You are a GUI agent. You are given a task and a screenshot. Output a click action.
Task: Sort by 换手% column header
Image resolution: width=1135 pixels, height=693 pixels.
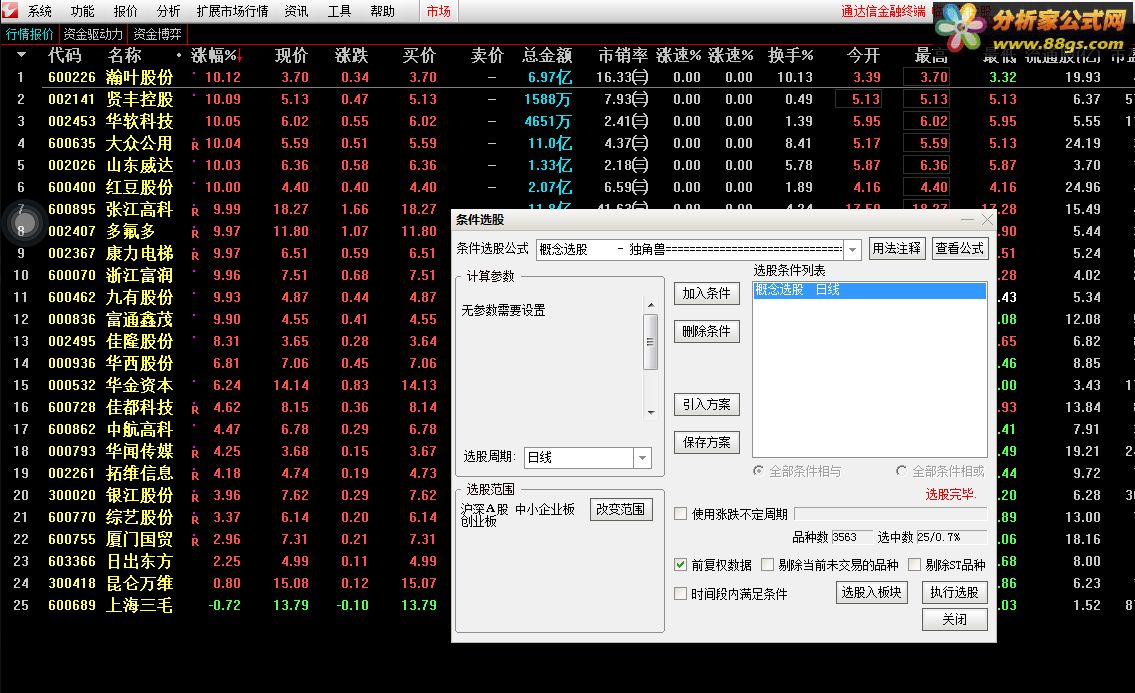[x=790, y=56]
